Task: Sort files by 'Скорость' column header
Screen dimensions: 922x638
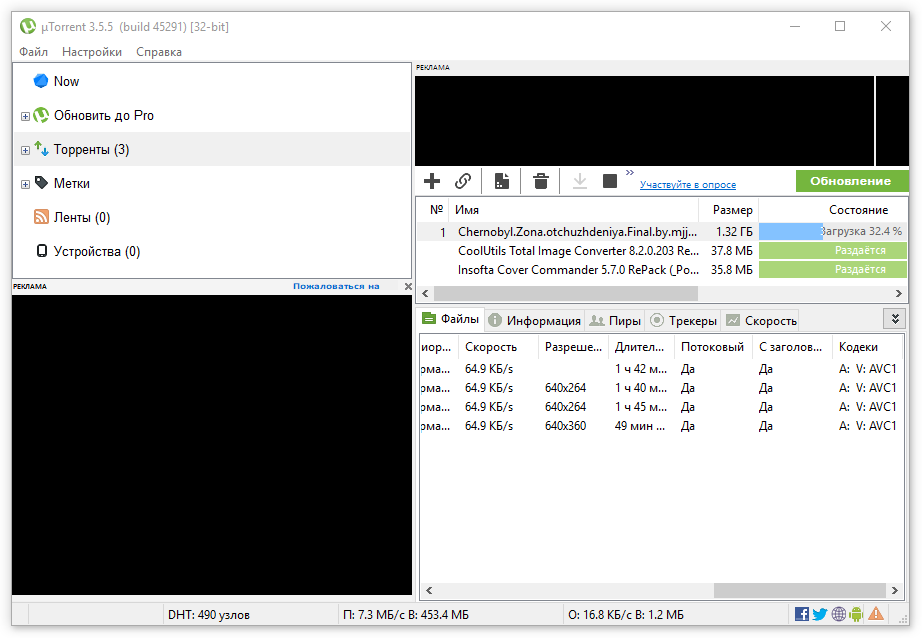Action: (498, 347)
